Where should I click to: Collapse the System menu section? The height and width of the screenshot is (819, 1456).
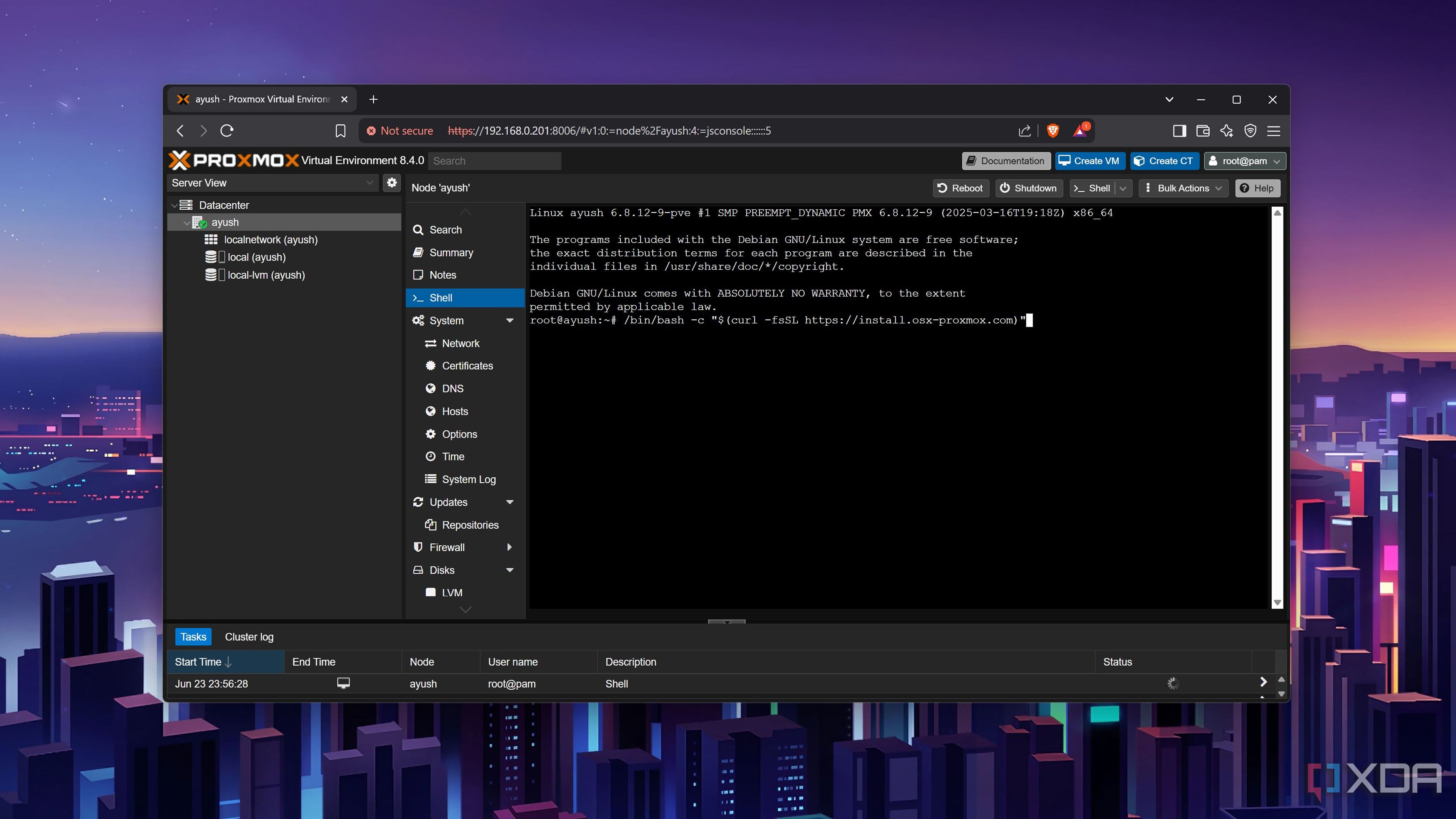coord(510,320)
